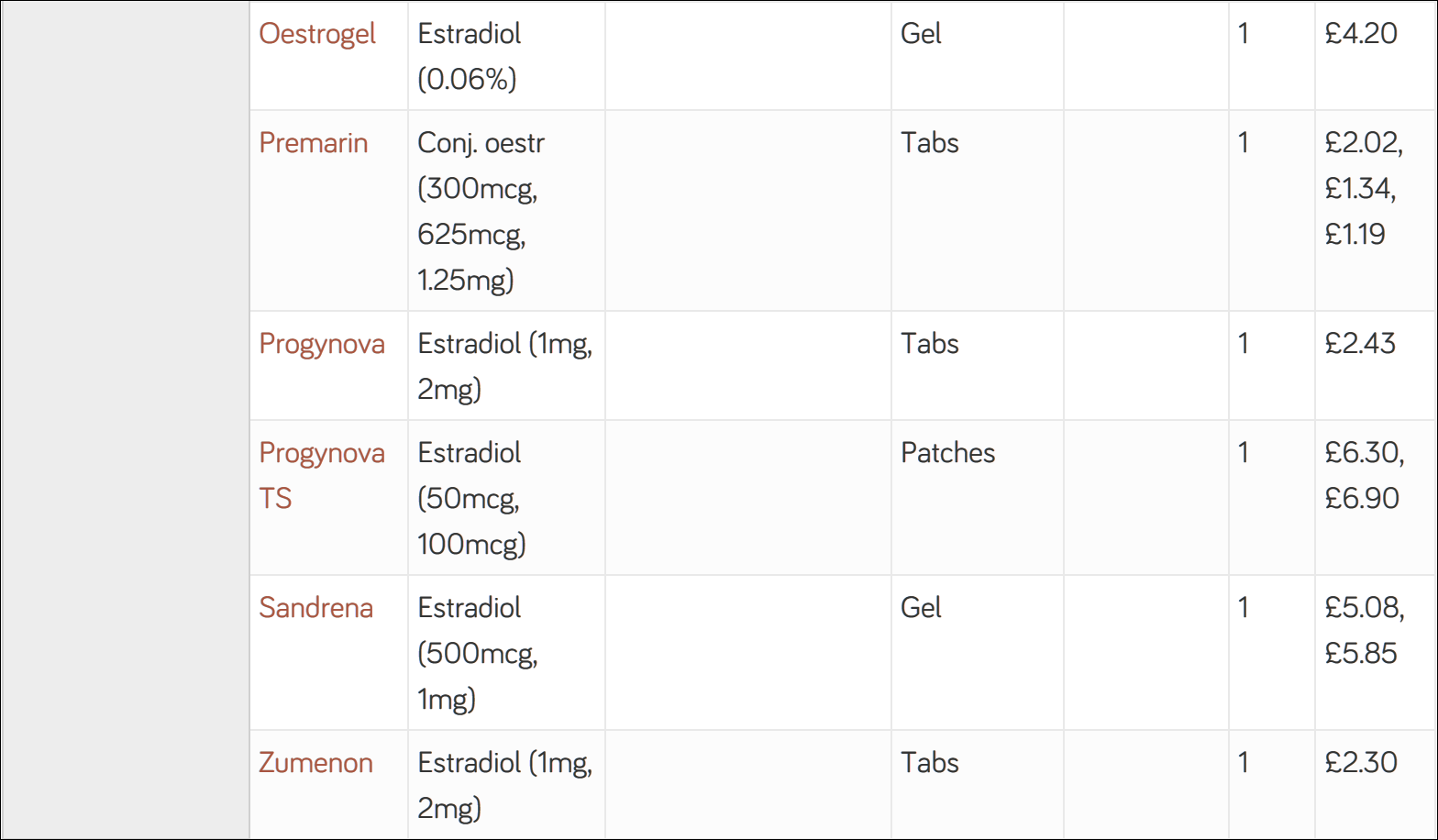Viewport: 1438px width, 840px height.
Task: Click the Progynova link
Action: point(322,344)
